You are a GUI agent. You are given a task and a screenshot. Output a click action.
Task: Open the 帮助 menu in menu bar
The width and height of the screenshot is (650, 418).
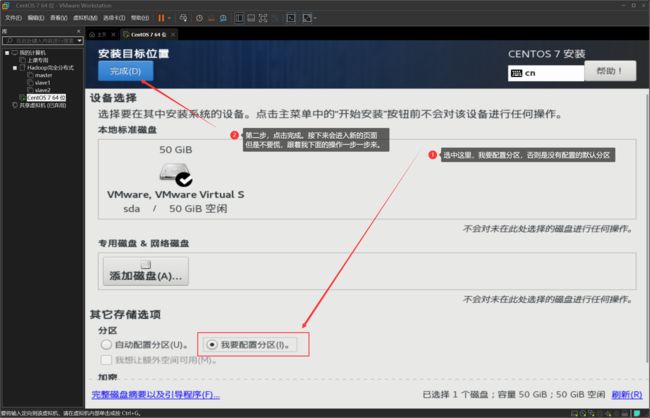(140, 18)
